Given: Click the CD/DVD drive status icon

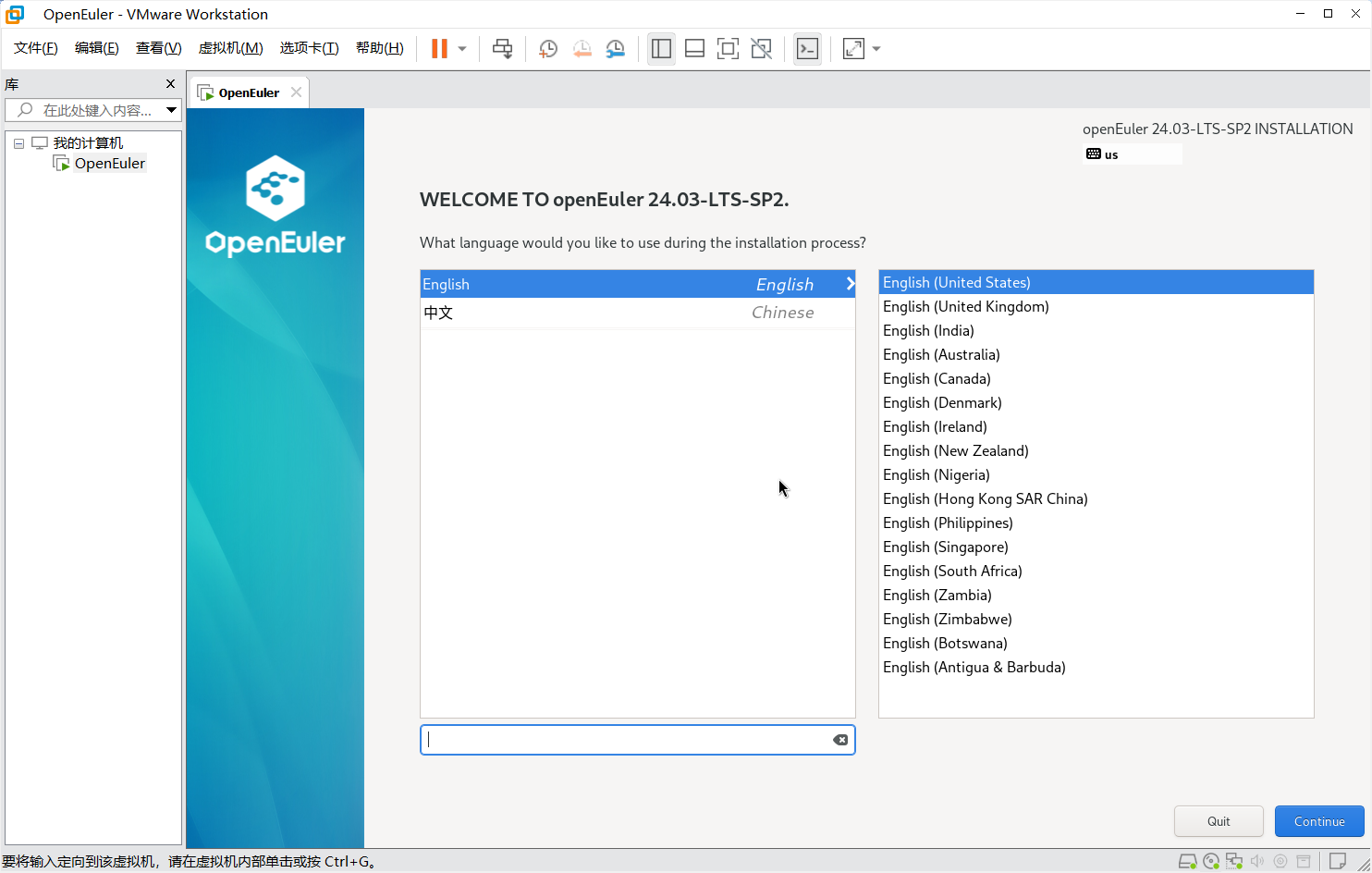Looking at the screenshot, I should click(x=1211, y=861).
